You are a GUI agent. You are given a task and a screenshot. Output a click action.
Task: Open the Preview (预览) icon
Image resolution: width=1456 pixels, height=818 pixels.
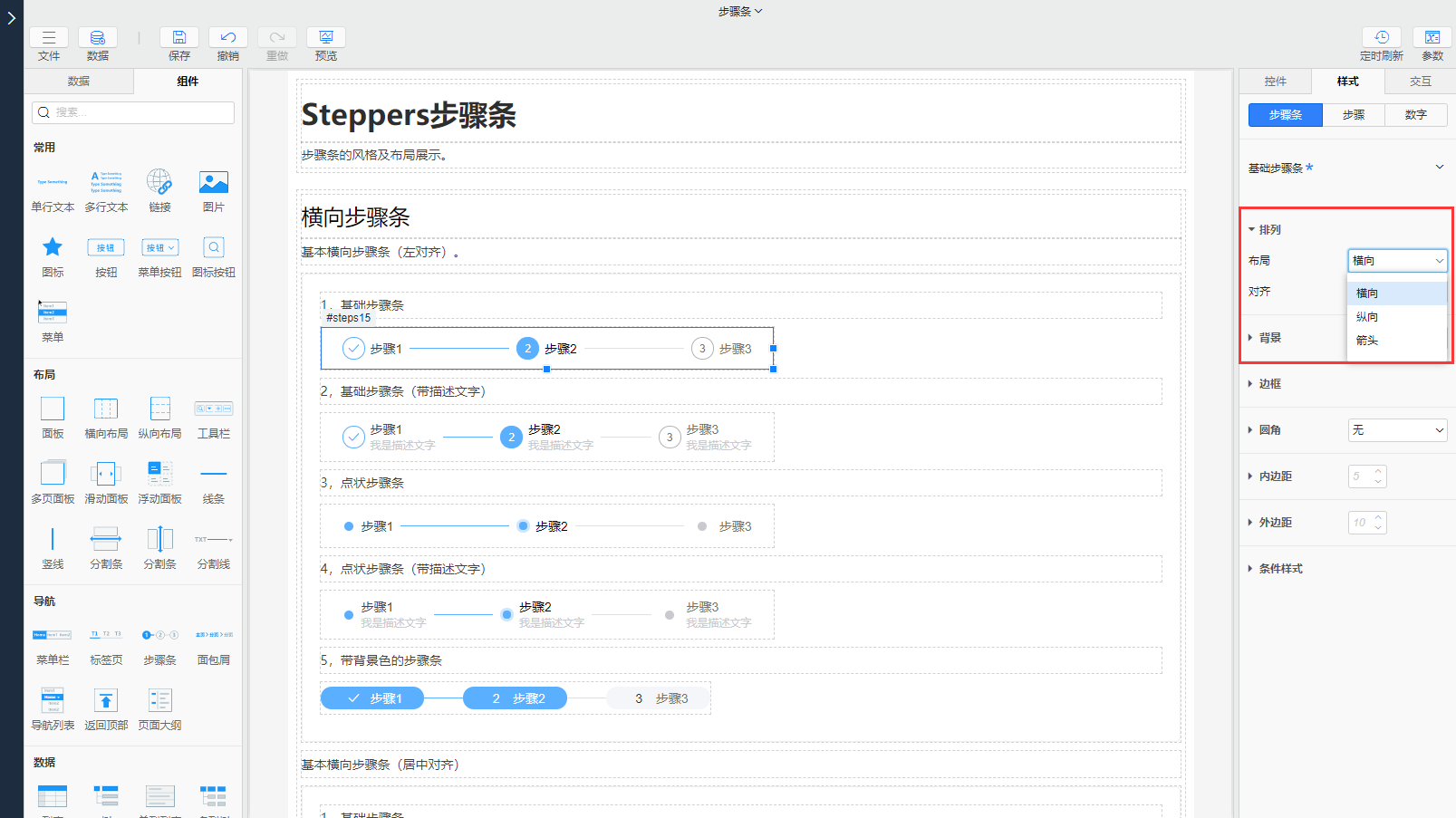click(326, 38)
